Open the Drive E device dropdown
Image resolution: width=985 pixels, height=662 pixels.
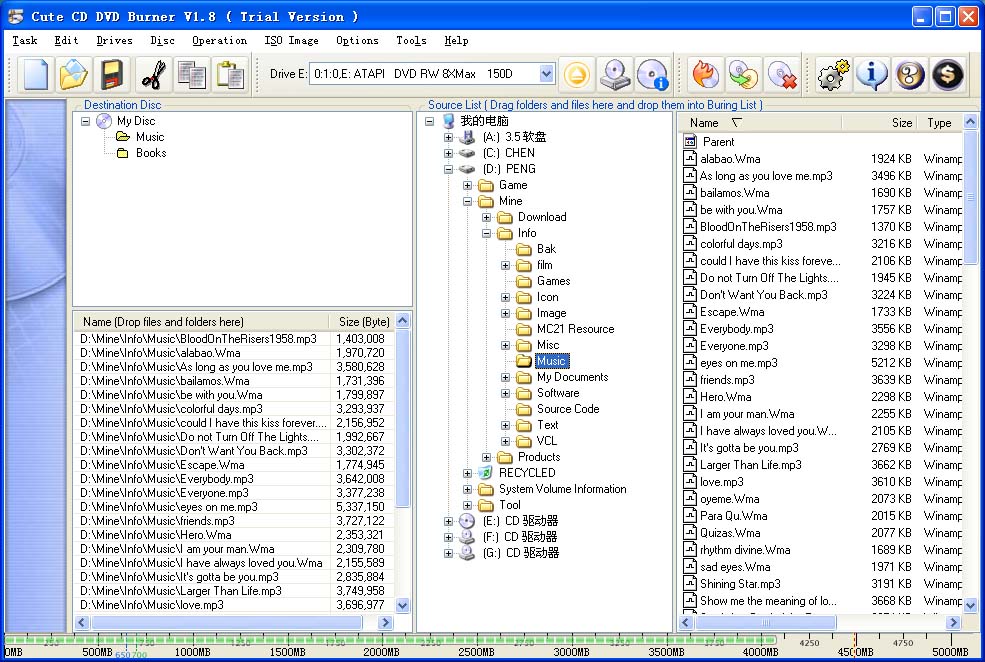coord(547,74)
